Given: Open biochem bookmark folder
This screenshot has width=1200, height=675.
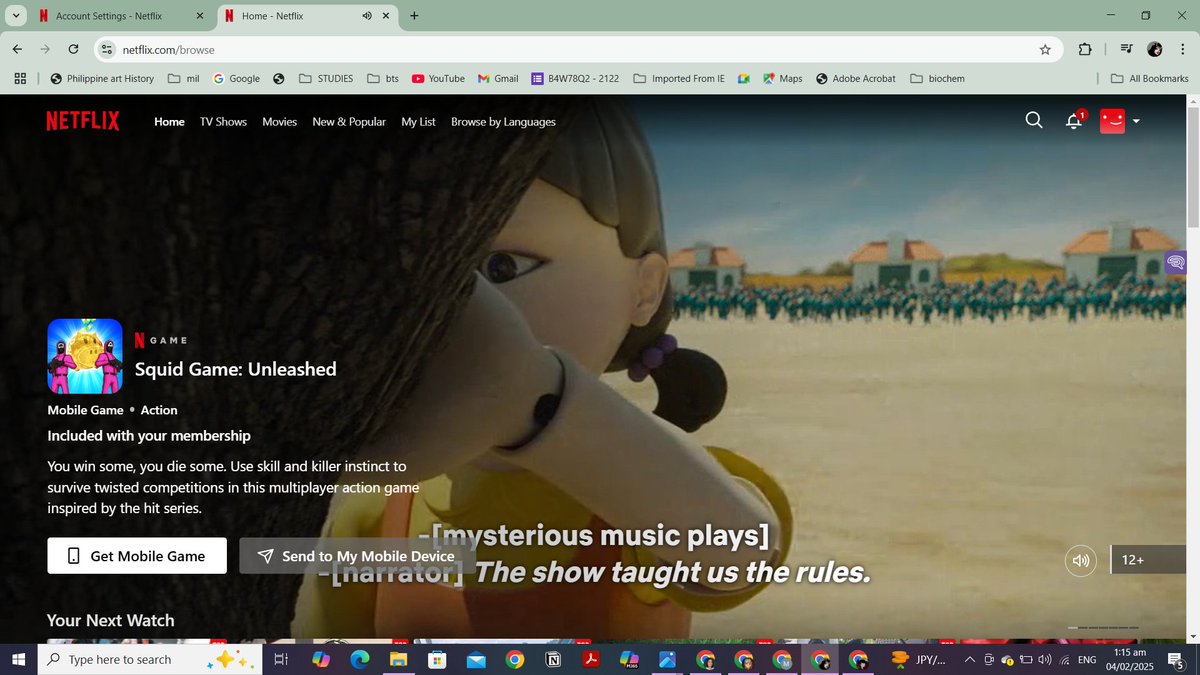Looking at the screenshot, I should [938, 78].
